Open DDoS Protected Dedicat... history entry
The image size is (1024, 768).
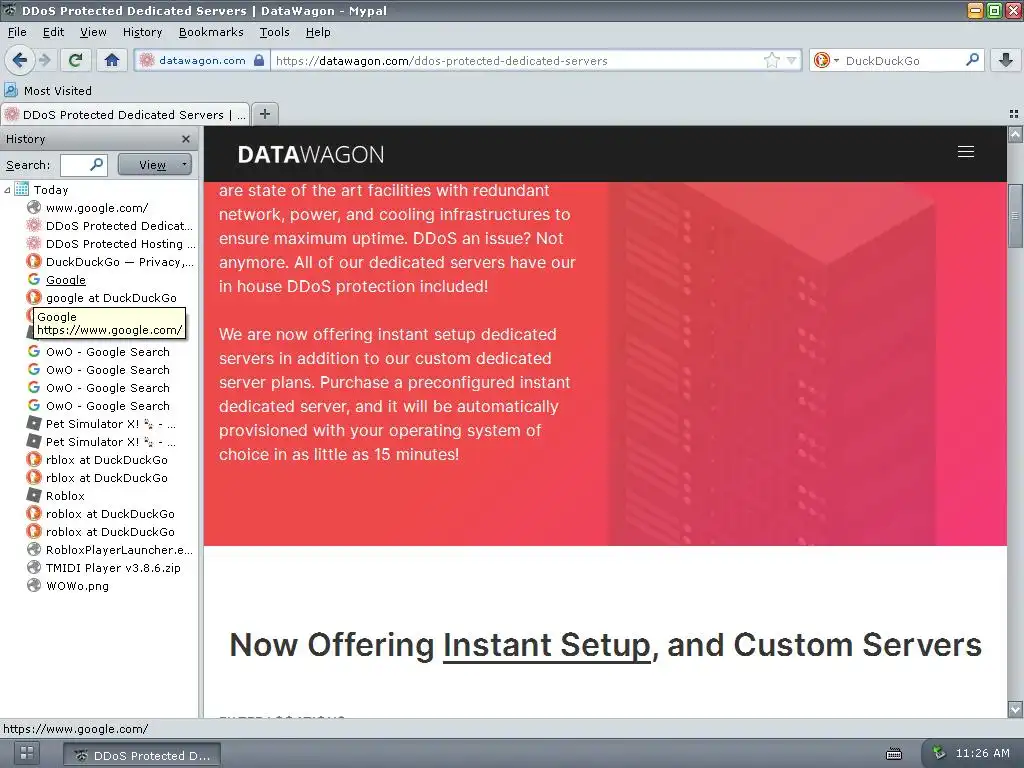coord(110,226)
